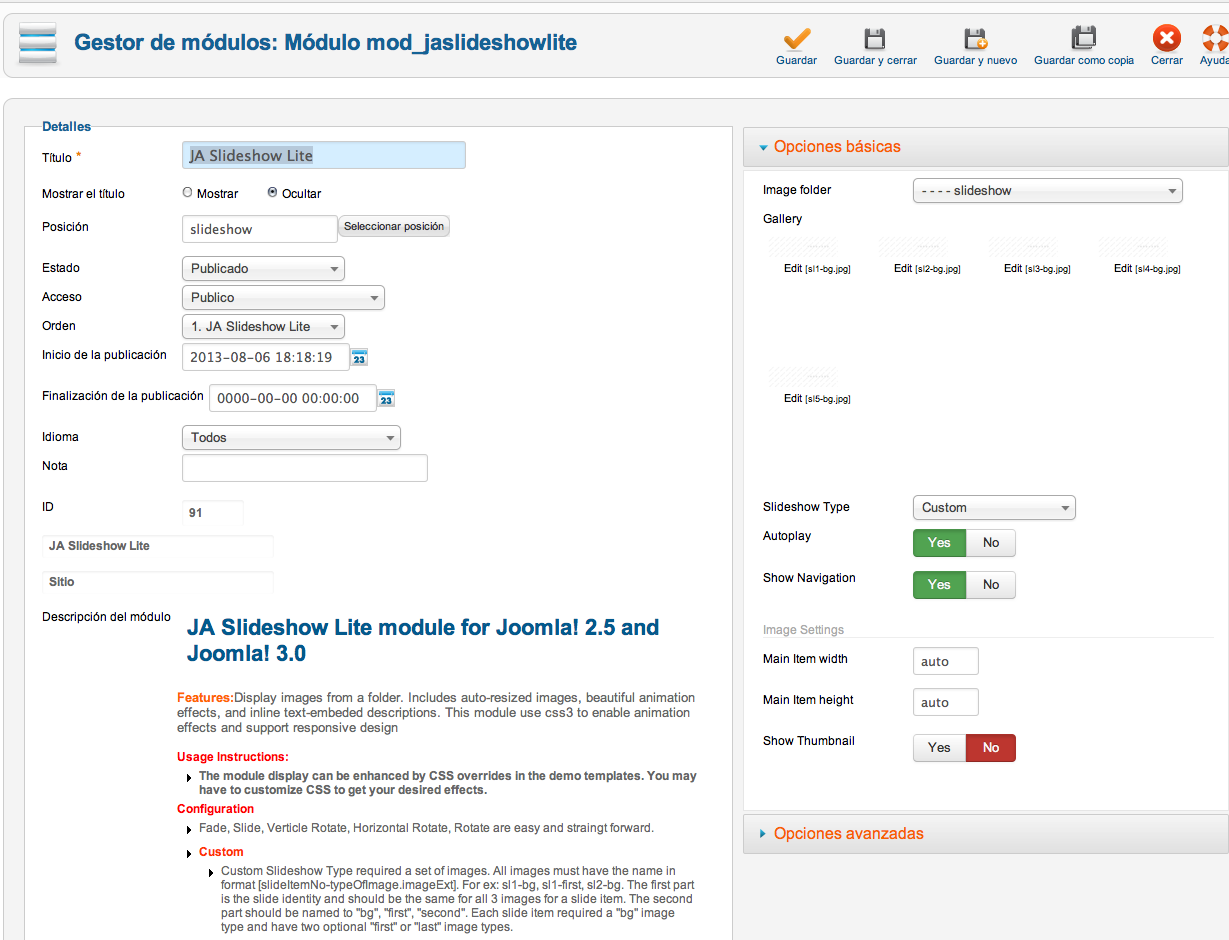The width and height of the screenshot is (1229, 940).
Task: Open the Orden dropdown
Action: 263,326
